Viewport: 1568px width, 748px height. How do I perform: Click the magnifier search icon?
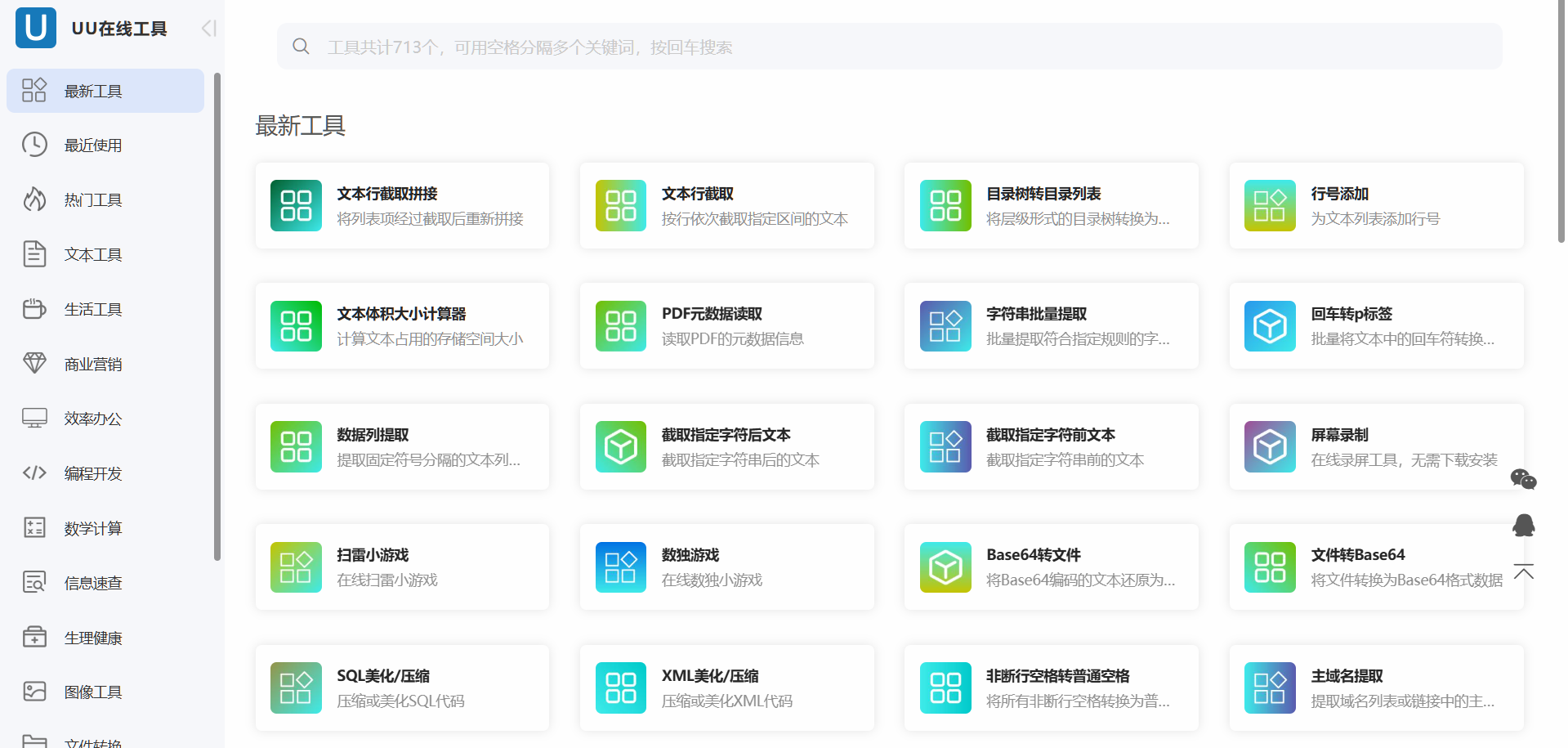coord(301,47)
